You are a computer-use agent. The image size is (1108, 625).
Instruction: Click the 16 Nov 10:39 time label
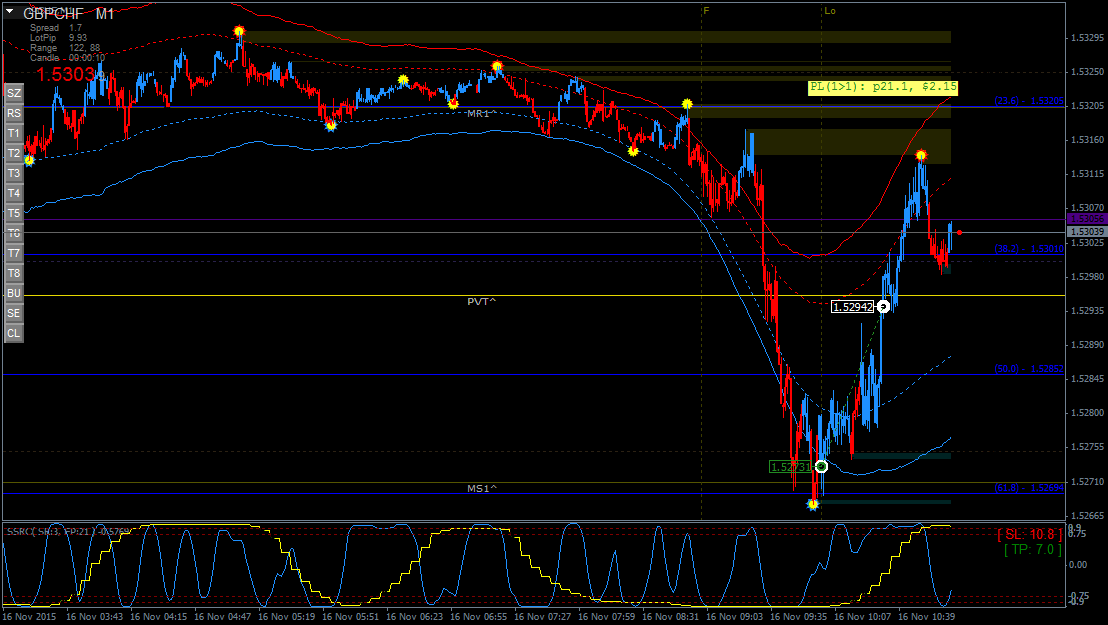tap(927, 617)
